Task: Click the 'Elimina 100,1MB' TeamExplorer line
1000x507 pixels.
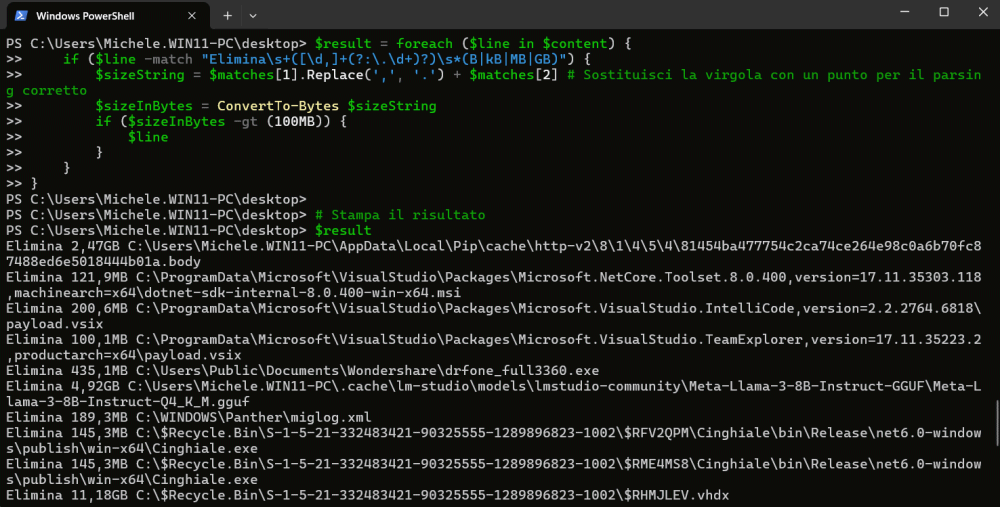Action: point(494,348)
